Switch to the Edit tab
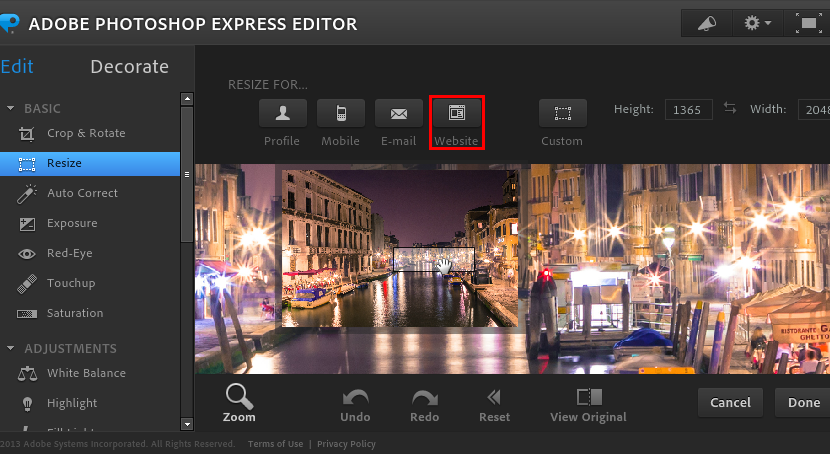 pyautogui.click(x=17, y=67)
